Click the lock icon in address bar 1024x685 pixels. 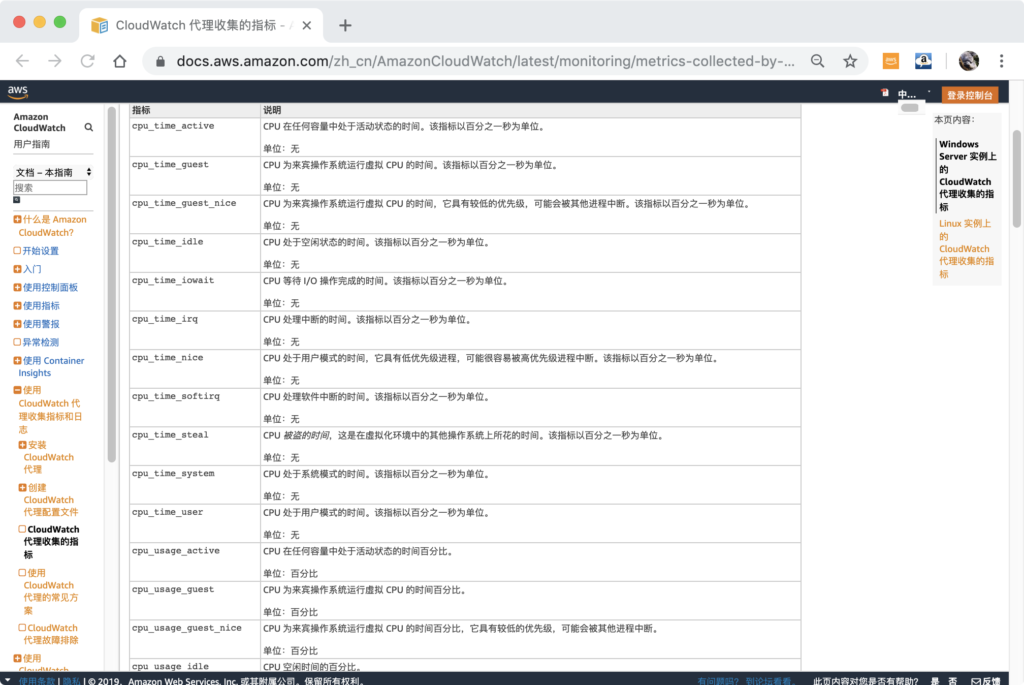tap(160, 61)
